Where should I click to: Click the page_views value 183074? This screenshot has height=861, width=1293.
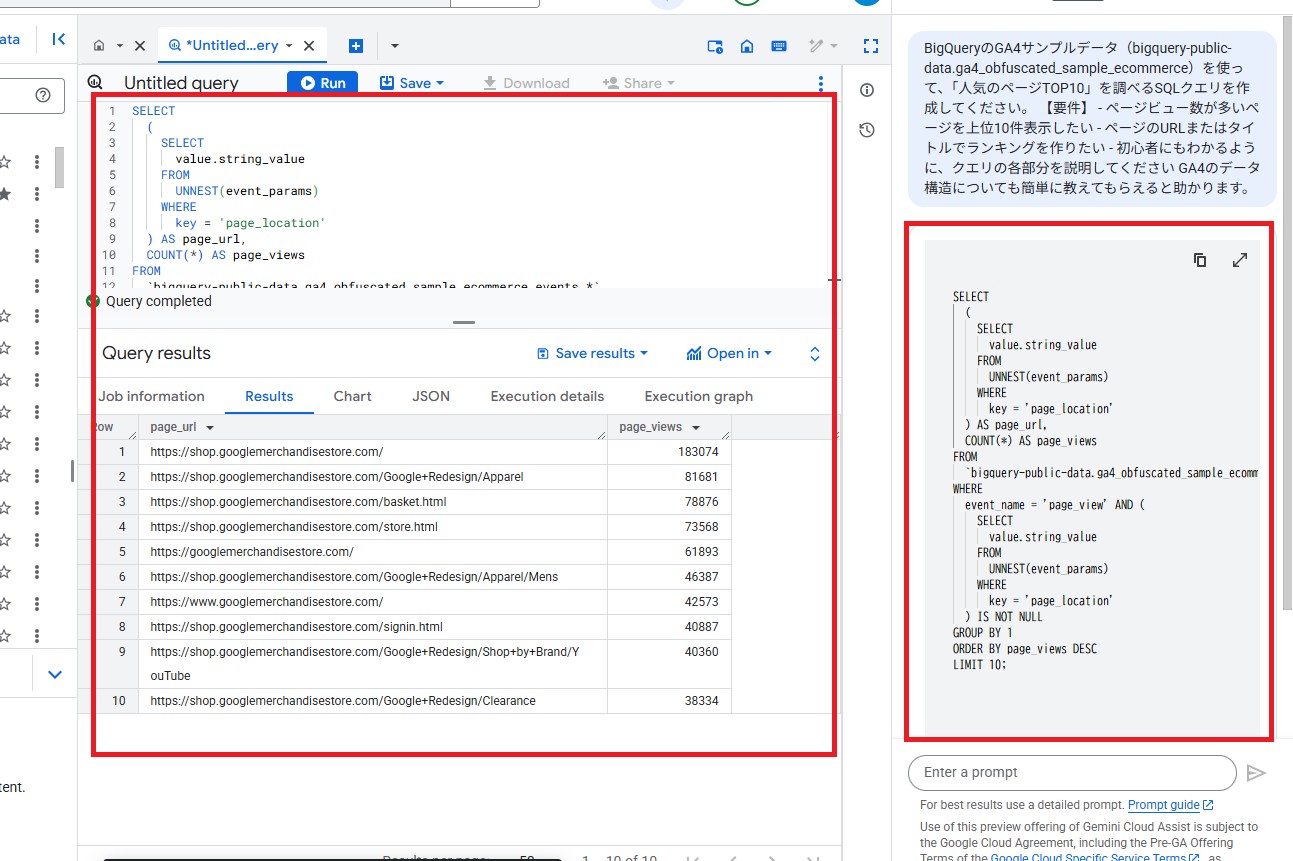[x=698, y=452]
